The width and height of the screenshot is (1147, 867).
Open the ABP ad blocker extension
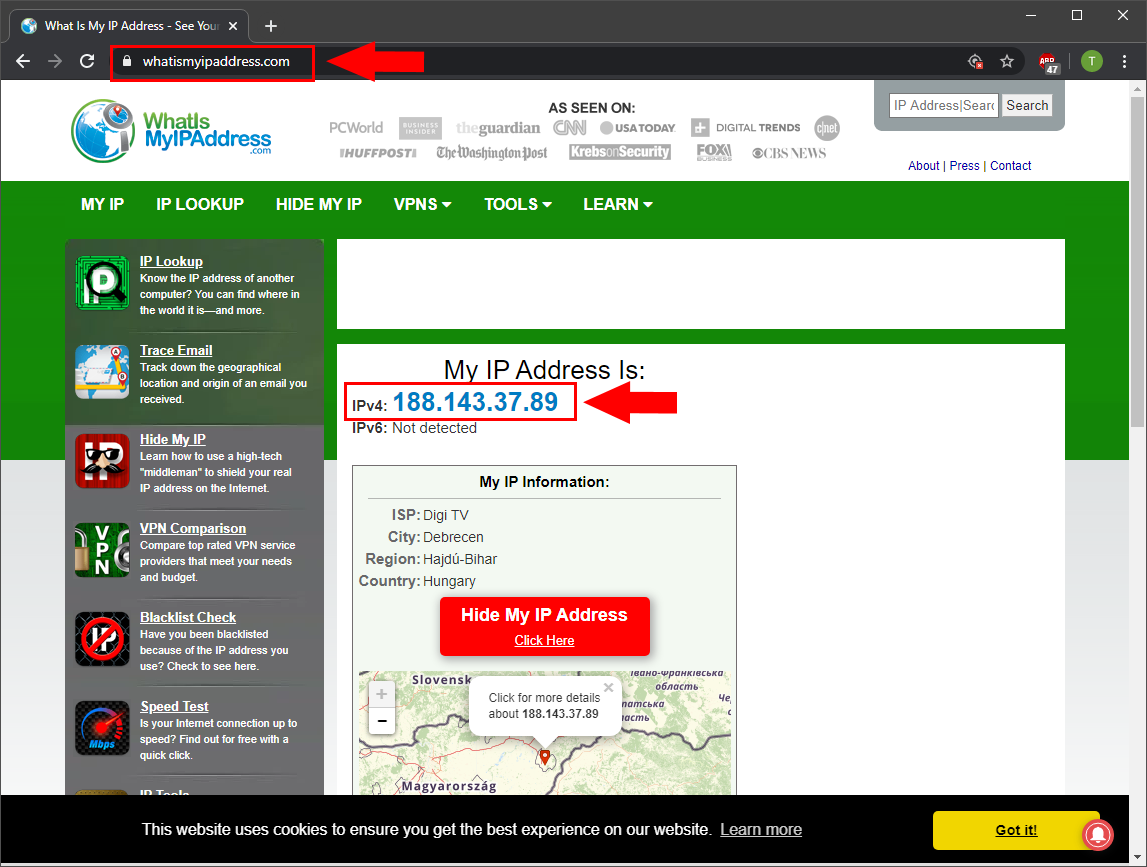tap(1048, 62)
